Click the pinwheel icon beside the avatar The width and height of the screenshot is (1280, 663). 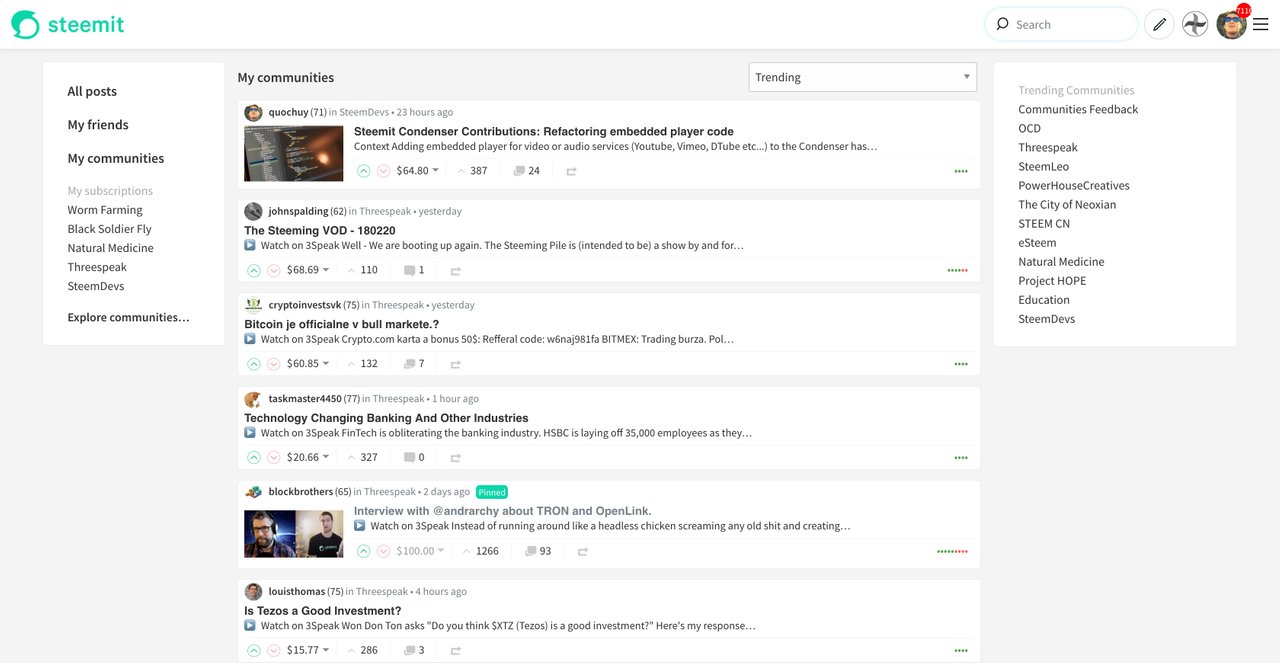1195,24
